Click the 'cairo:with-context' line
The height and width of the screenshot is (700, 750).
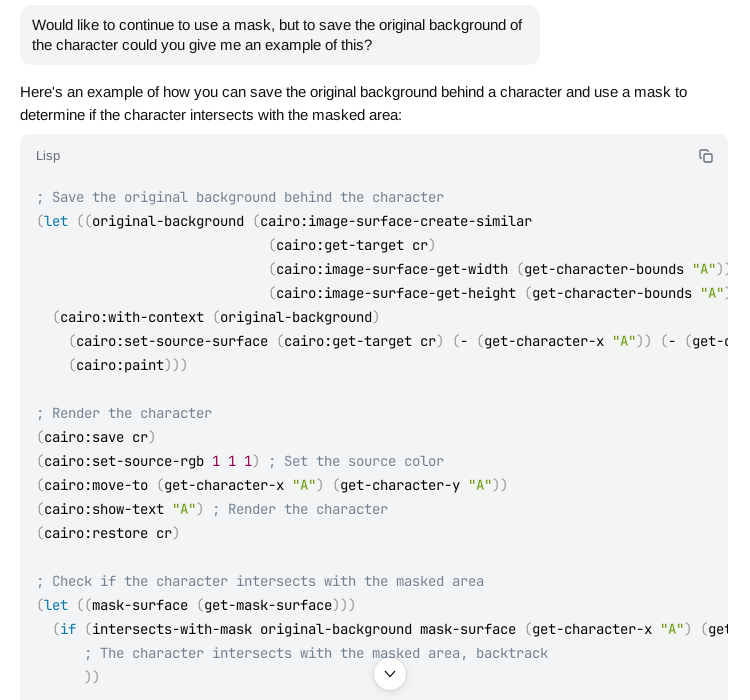coord(216,317)
